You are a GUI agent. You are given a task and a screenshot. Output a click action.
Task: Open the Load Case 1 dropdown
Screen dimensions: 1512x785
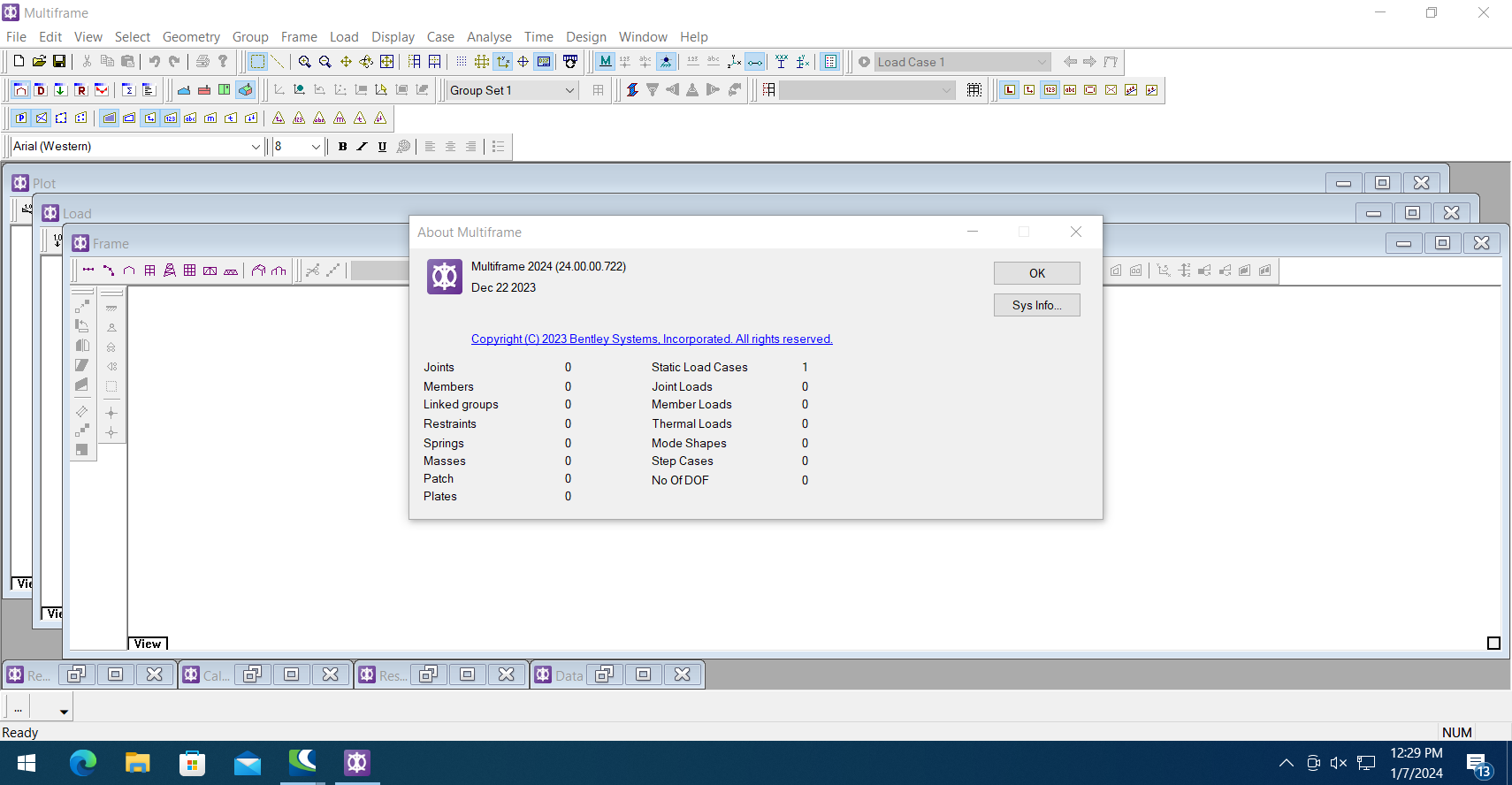pos(1042,62)
